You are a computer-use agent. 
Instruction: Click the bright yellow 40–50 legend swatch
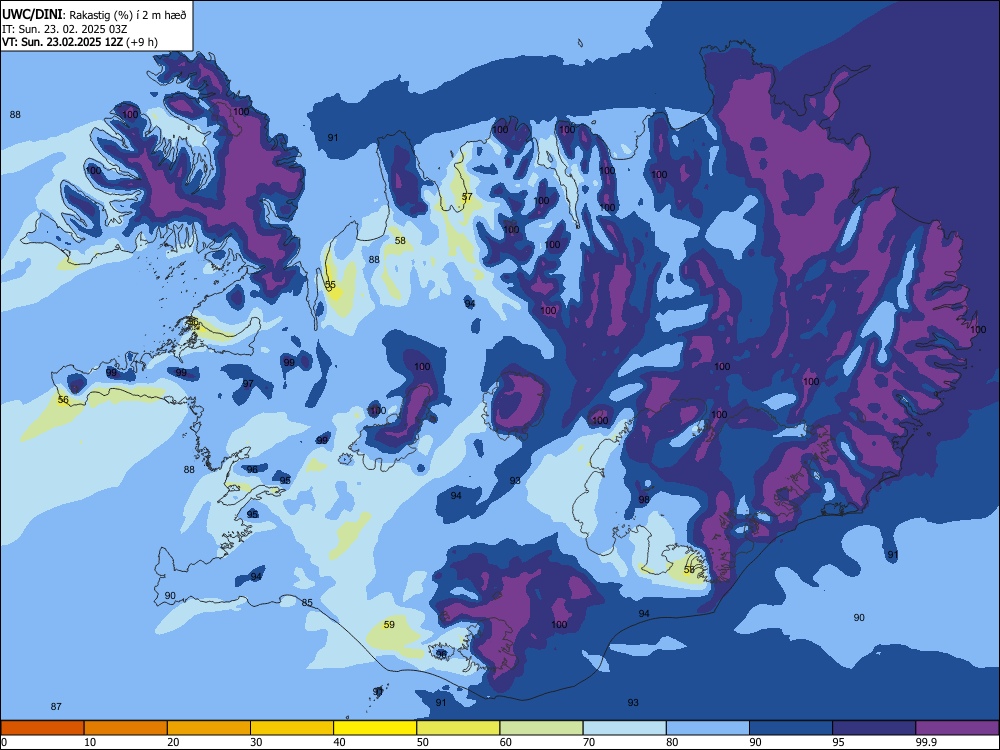click(375, 728)
